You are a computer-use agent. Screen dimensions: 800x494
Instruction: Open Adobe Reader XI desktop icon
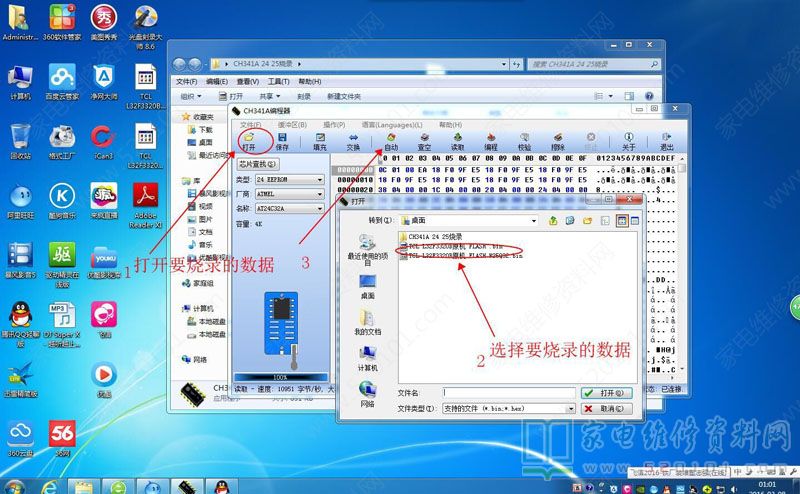tap(145, 205)
